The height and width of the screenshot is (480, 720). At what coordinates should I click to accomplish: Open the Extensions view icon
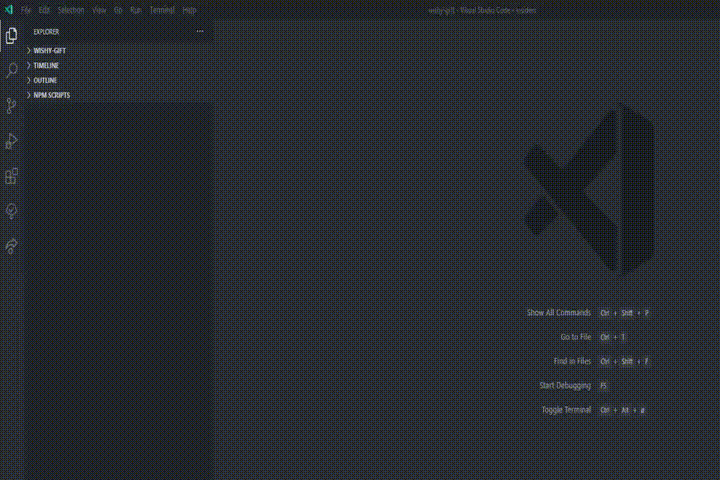pos(11,176)
